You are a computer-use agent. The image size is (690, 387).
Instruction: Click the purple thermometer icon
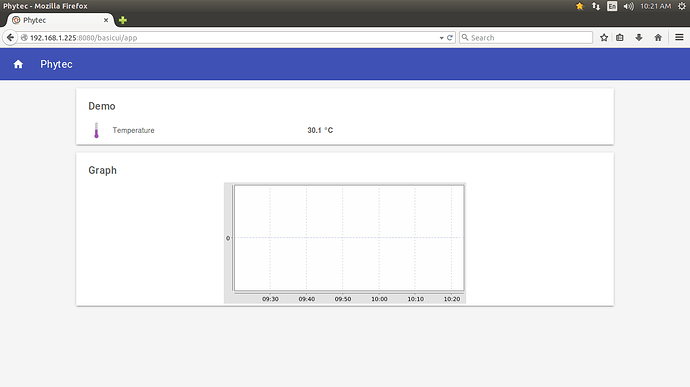coord(96,130)
